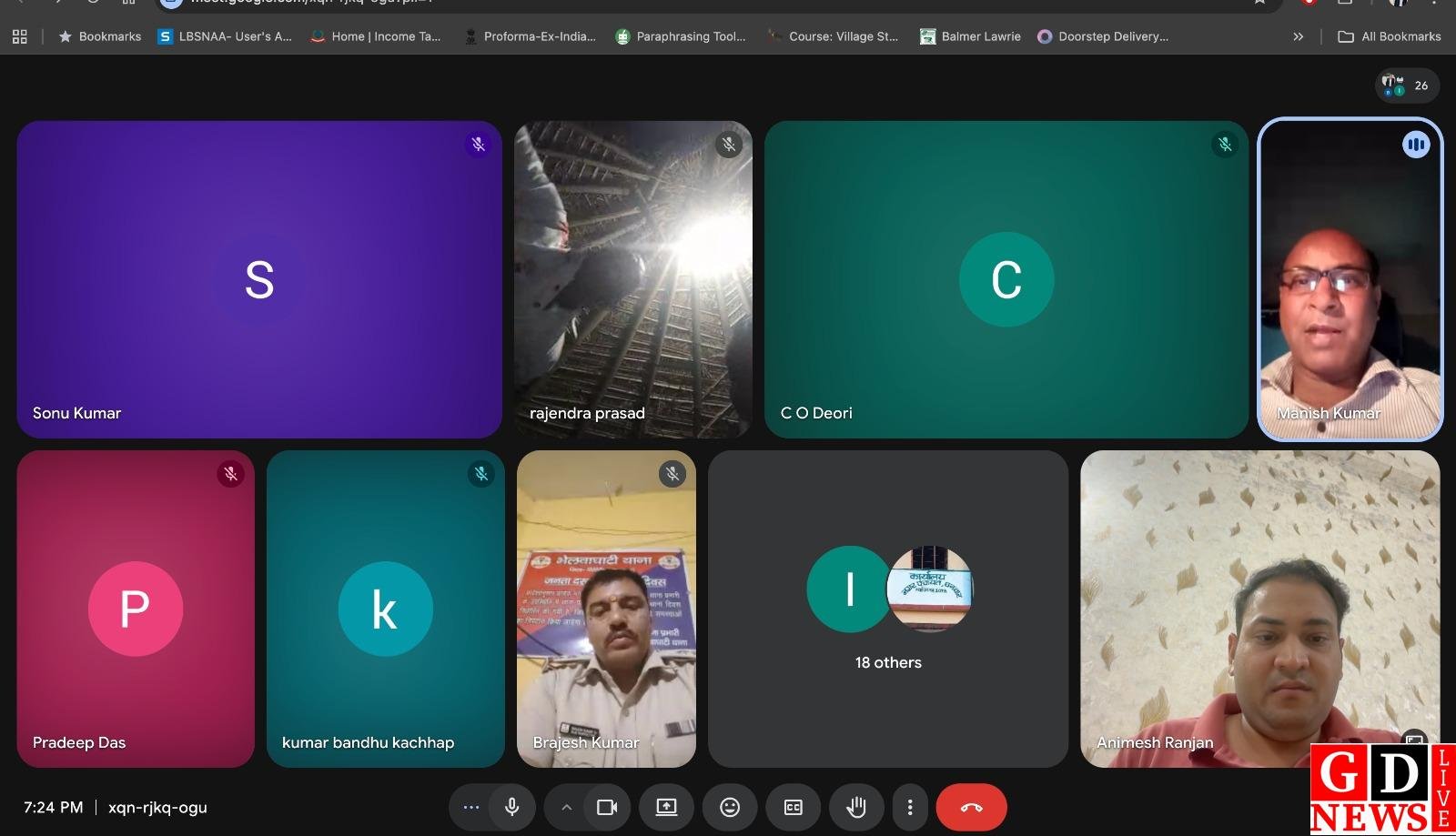Open the All Bookmarks folder

[x=1390, y=36]
